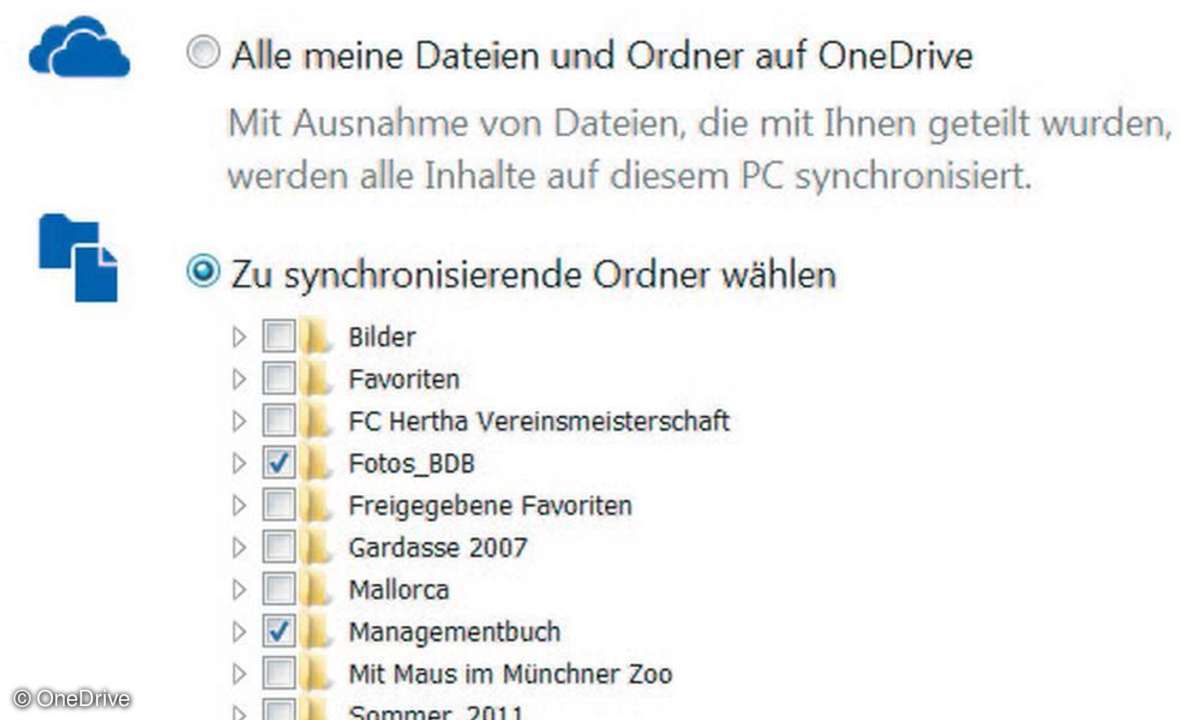Select the Bilder folder name
The height and width of the screenshot is (720, 1200).
382,337
